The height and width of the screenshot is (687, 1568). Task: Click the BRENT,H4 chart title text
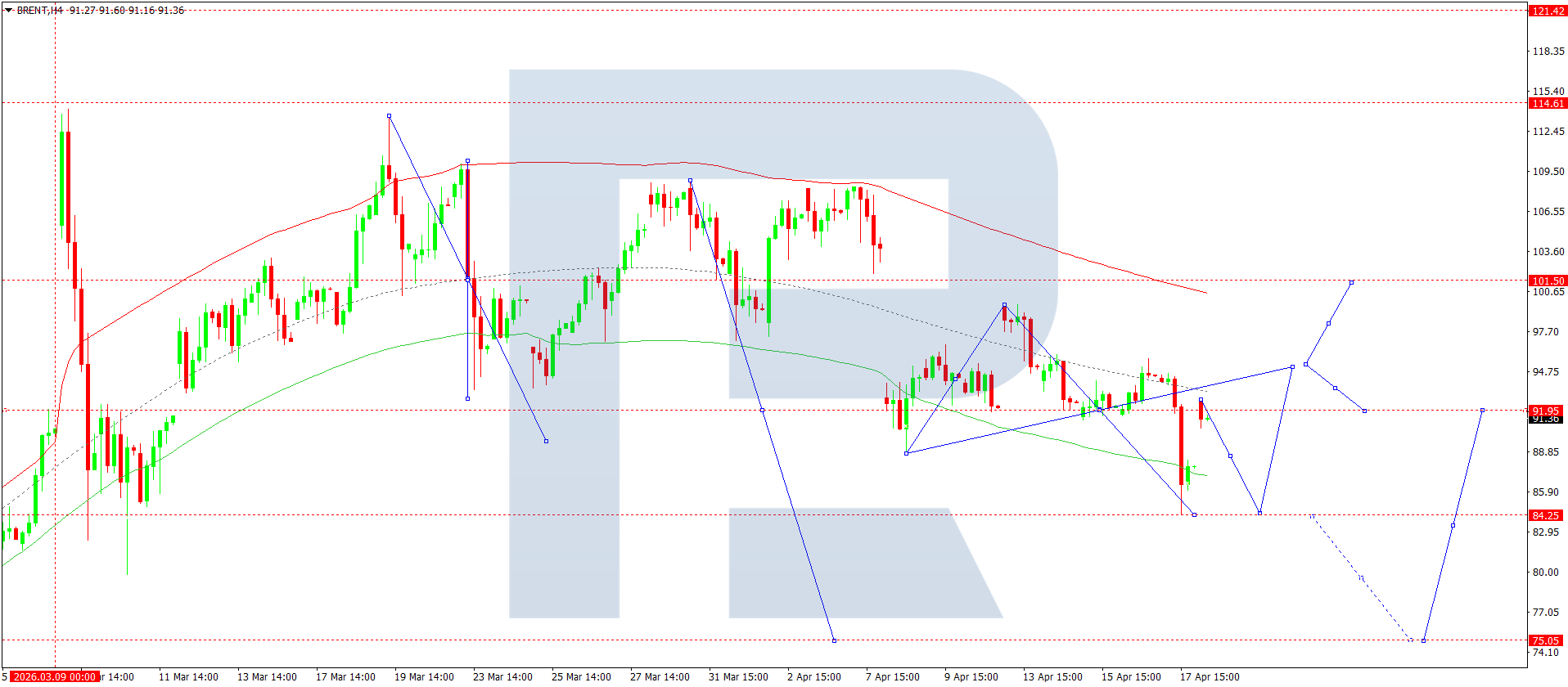(40, 11)
